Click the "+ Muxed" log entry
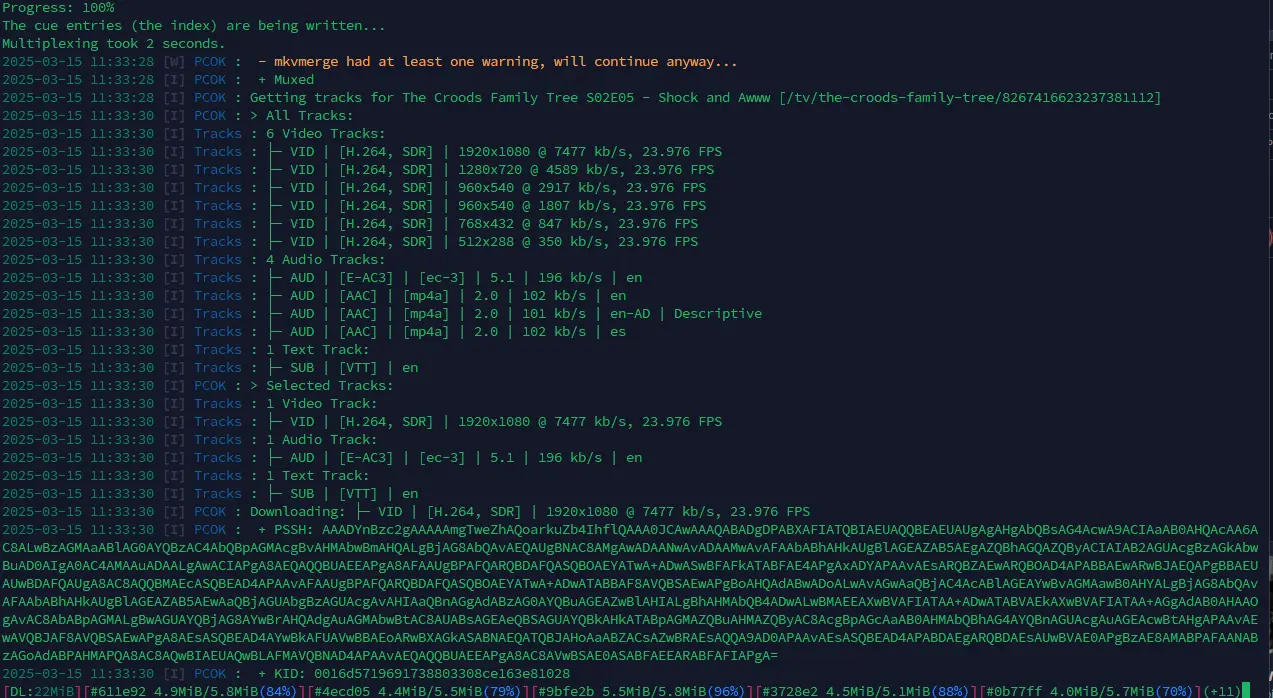Viewport: 1273px width, 698px height. 286,80
